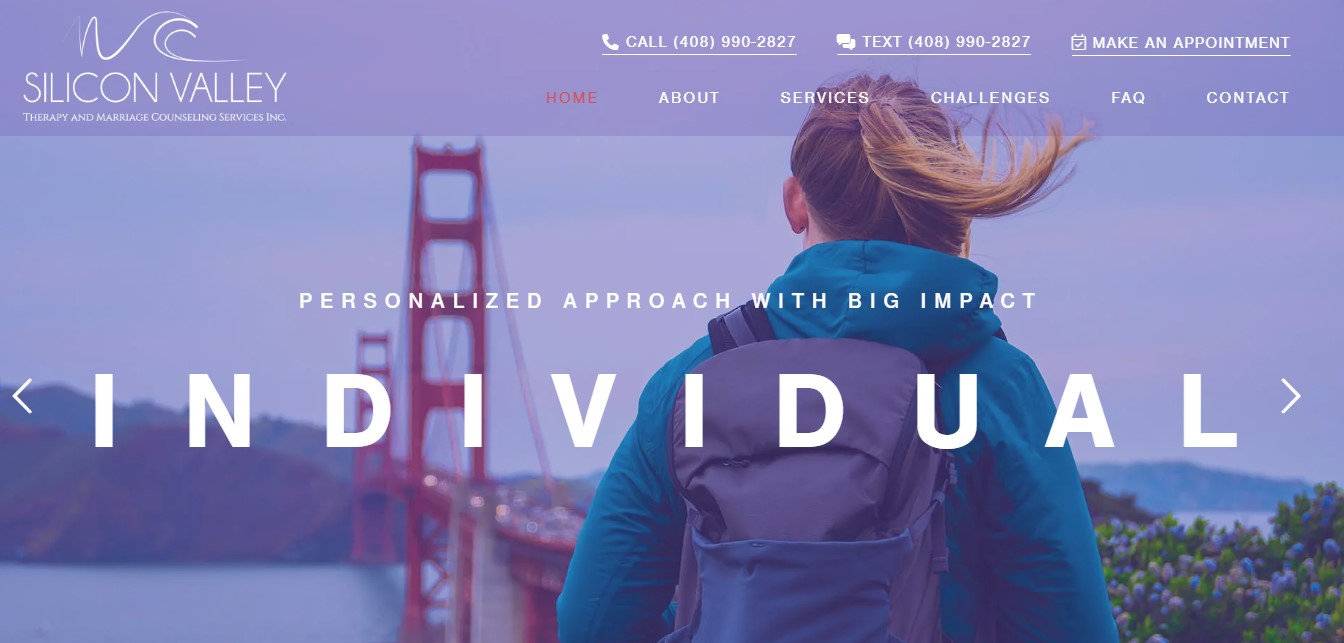Click the Text (408) 990-2827 link
1344x643 pixels.
coord(934,42)
